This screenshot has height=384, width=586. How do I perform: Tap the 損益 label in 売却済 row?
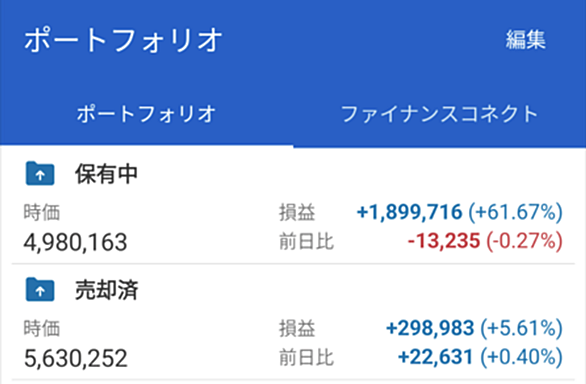pyautogui.click(x=297, y=328)
